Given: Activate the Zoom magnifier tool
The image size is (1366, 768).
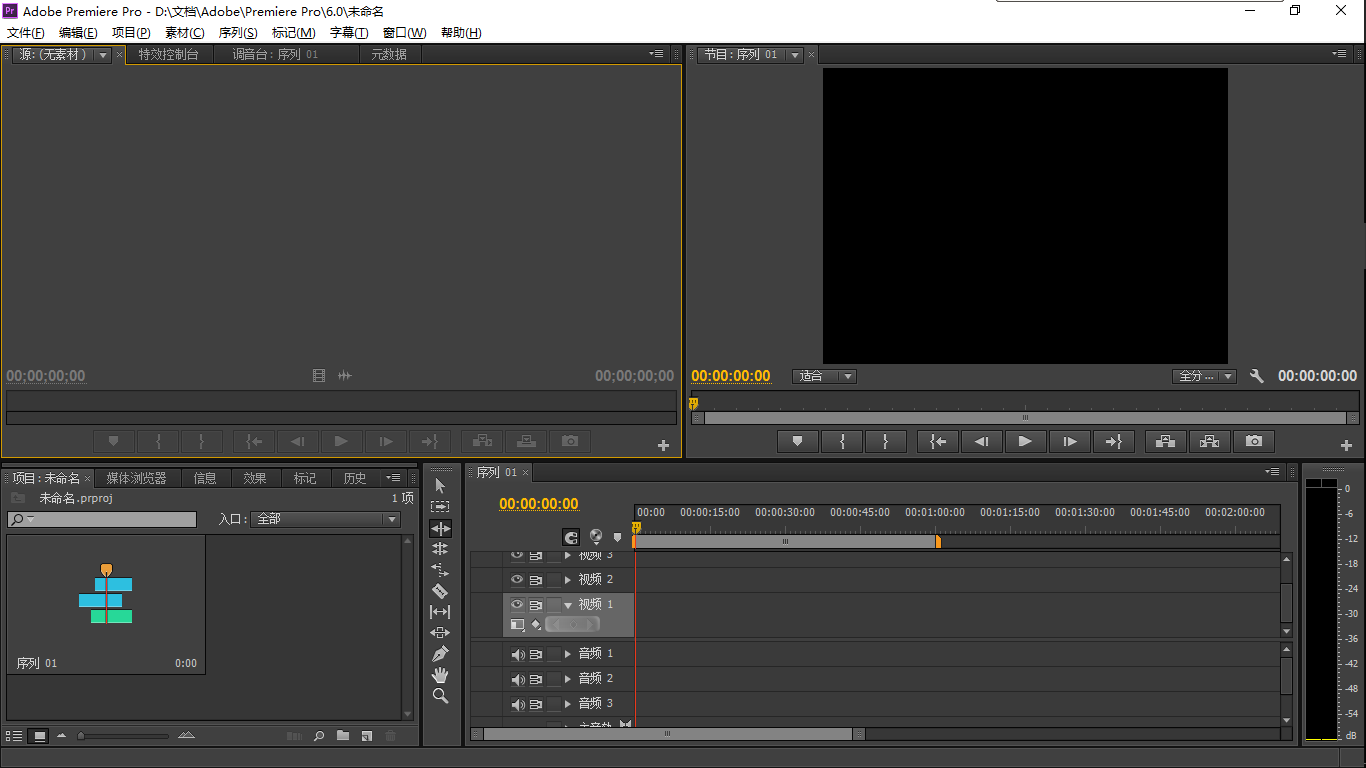Looking at the screenshot, I should 440,696.
